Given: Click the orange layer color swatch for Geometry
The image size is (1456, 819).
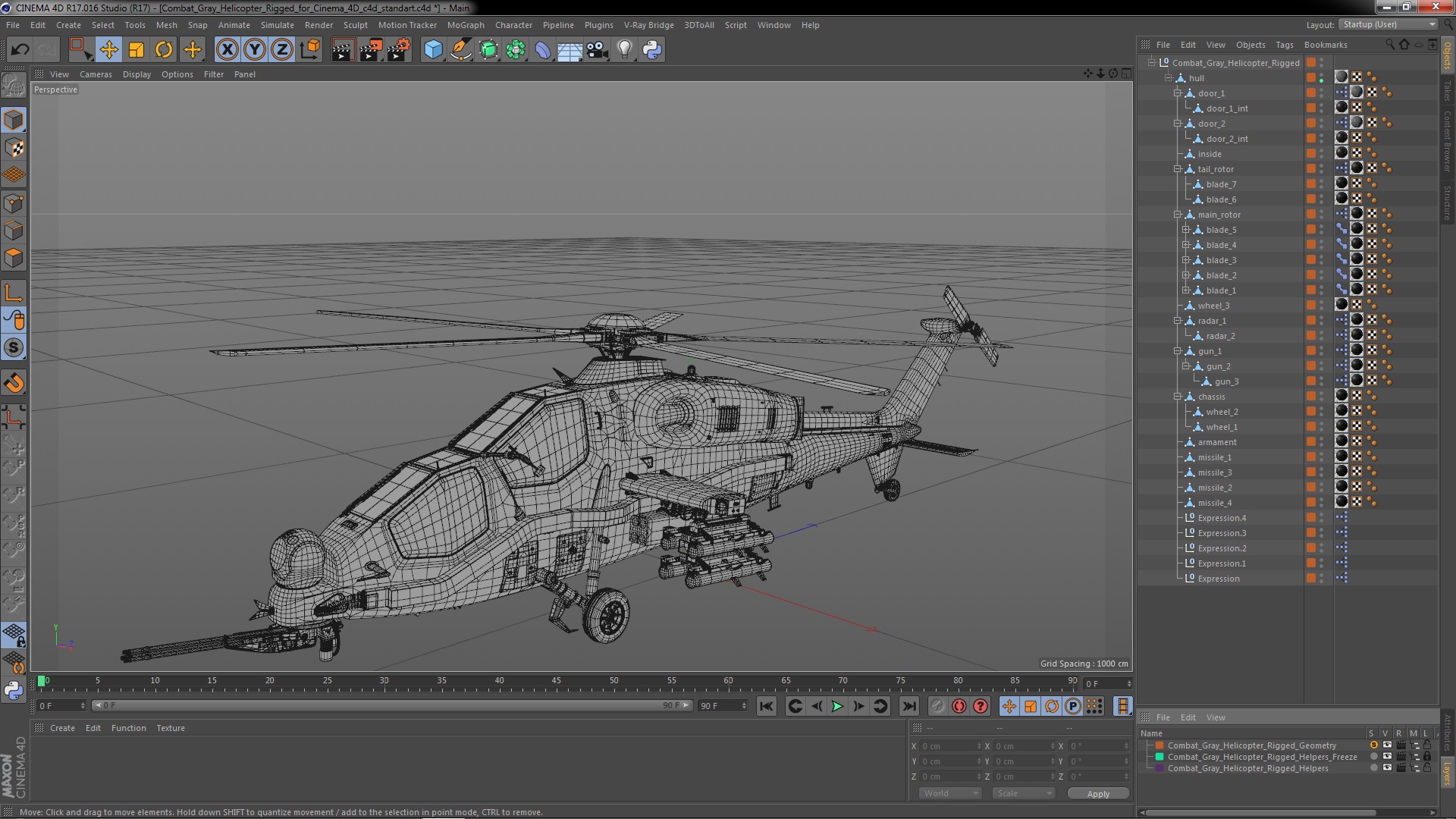Looking at the screenshot, I should [x=1159, y=745].
